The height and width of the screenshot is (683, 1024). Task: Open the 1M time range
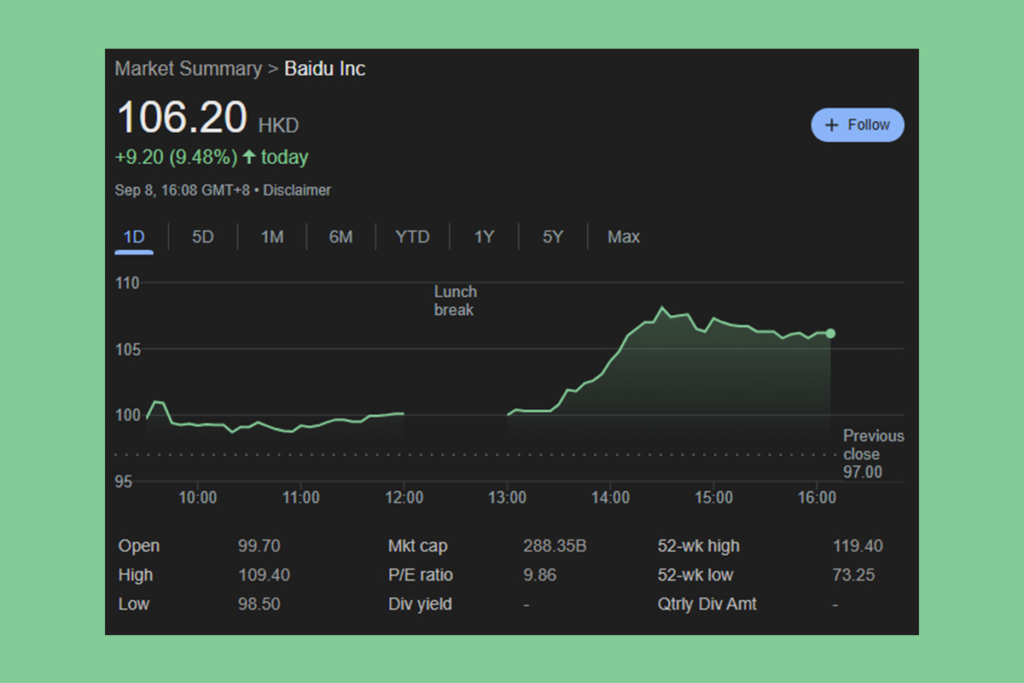pyautogui.click(x=272, y=237)
